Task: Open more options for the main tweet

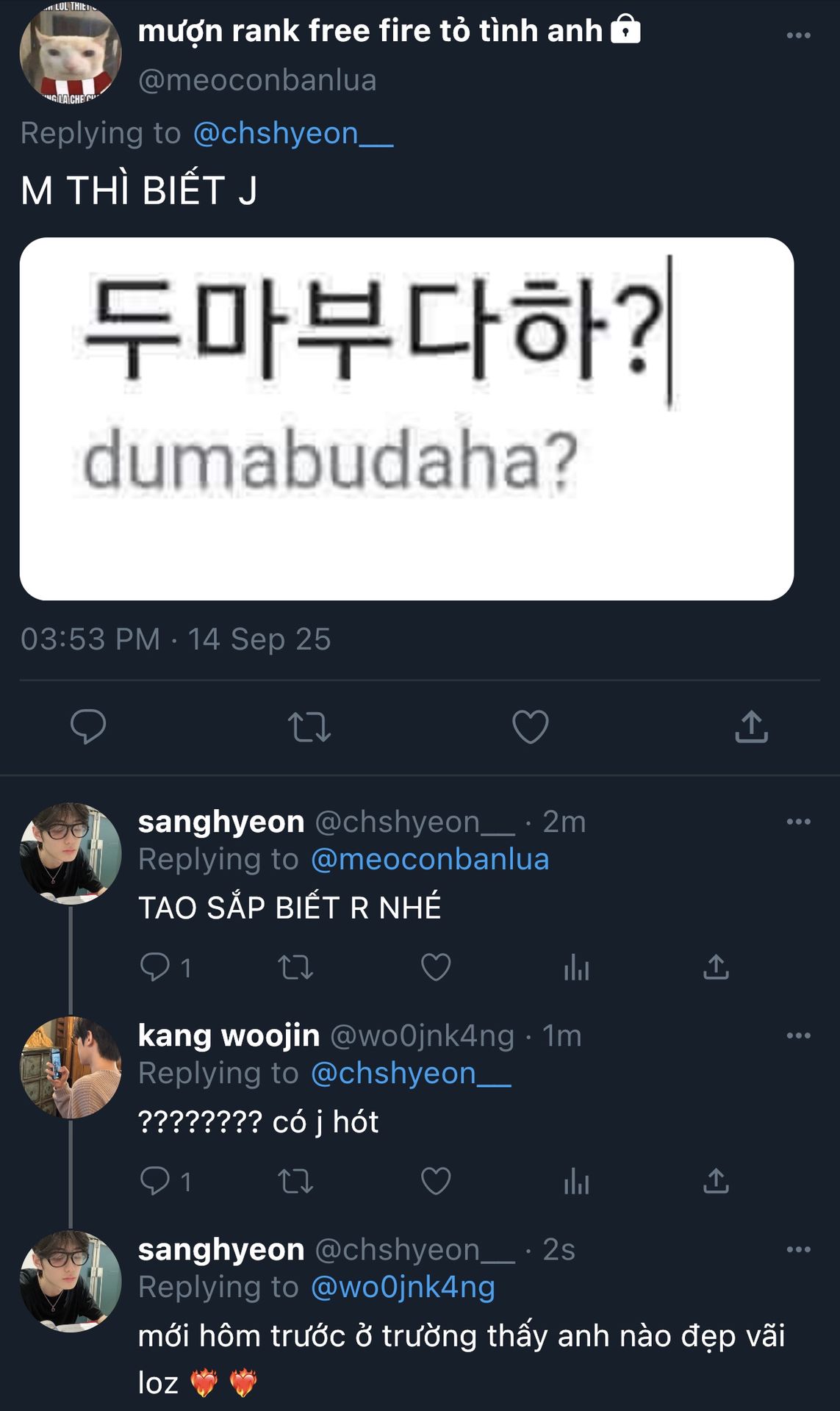Action: click(x=798, y=35)
